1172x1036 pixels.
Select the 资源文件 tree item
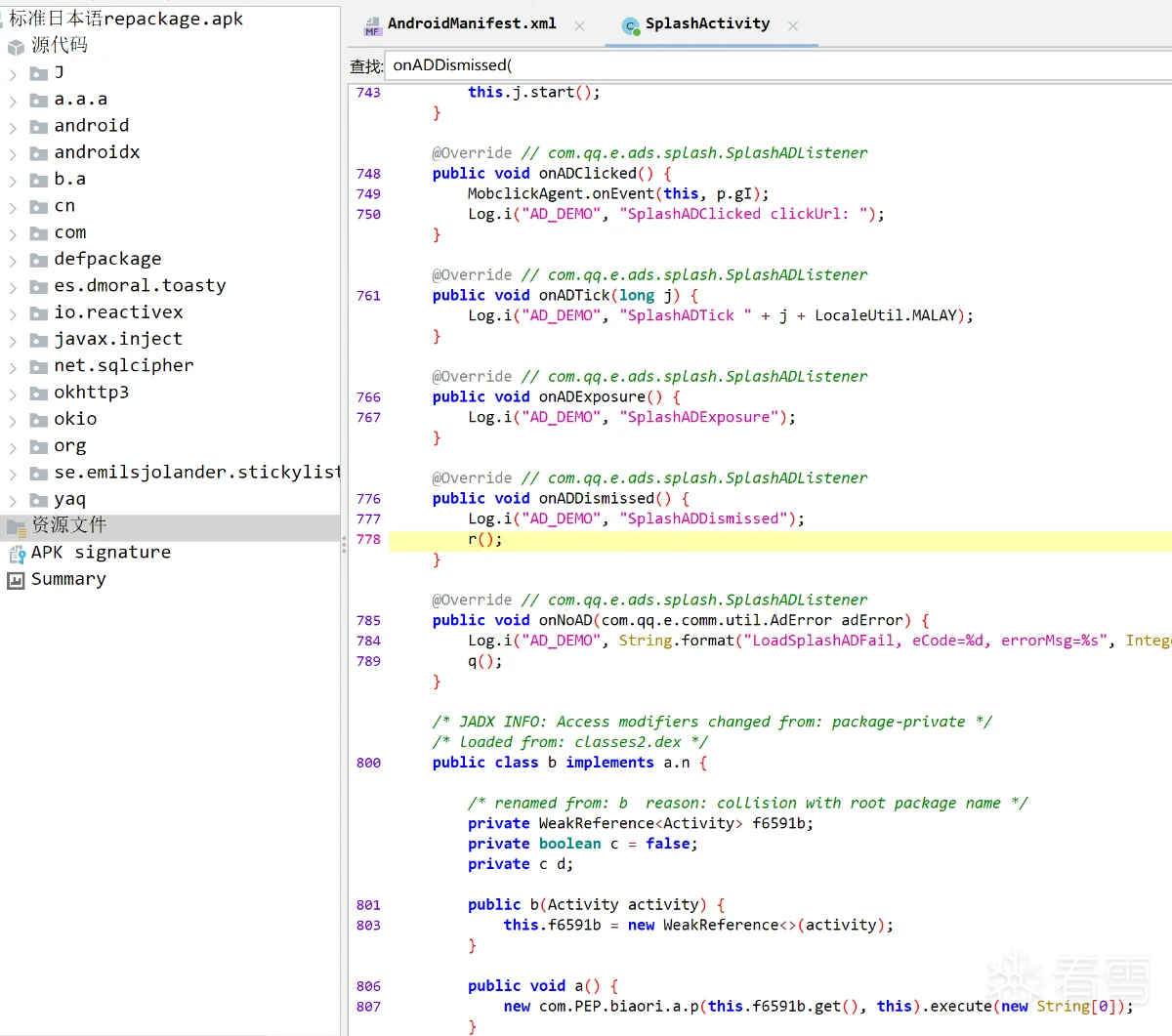coord(170,527)
